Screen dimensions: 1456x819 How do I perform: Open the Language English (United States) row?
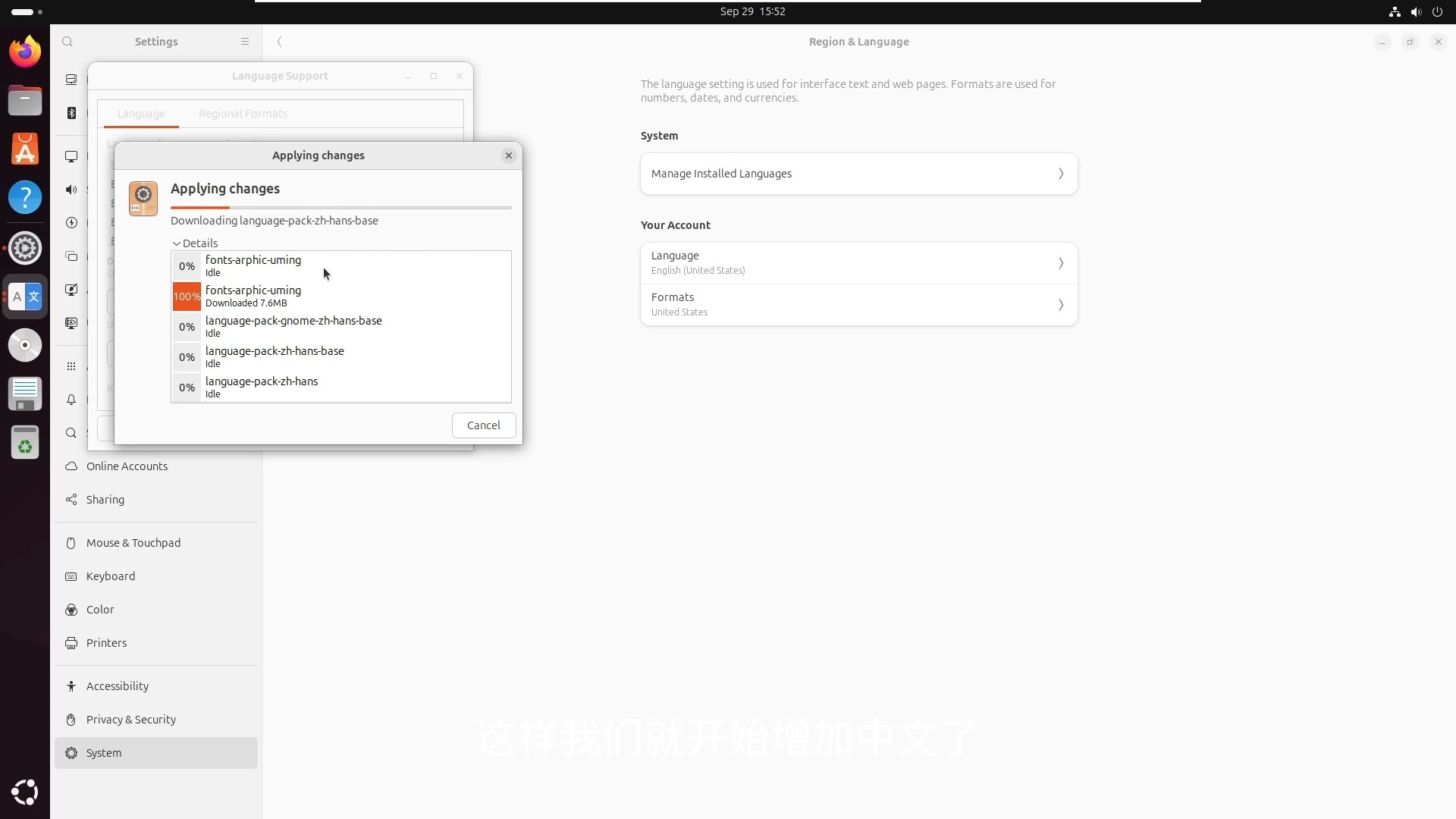(x=858, y=262)
